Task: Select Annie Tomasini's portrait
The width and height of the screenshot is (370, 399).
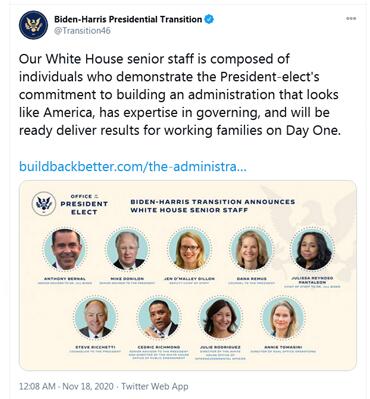Action: point(283,318)
